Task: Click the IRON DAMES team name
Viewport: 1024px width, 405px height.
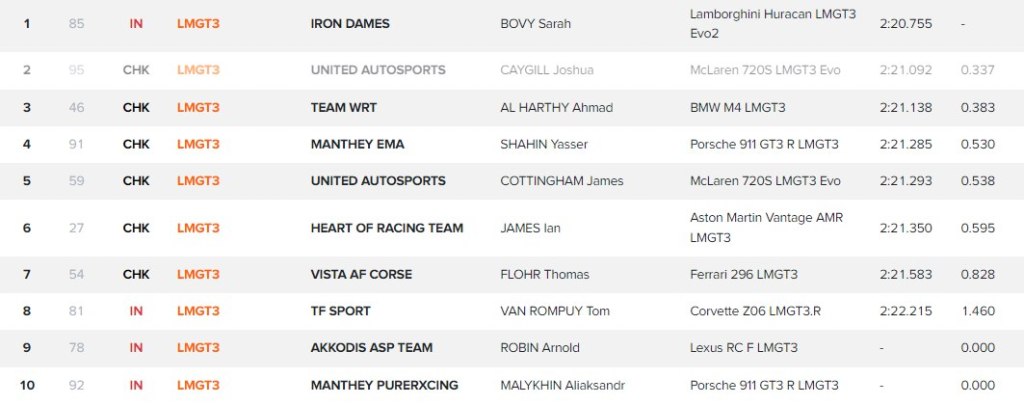Action: pyautogui.click(x=350, y=24)
